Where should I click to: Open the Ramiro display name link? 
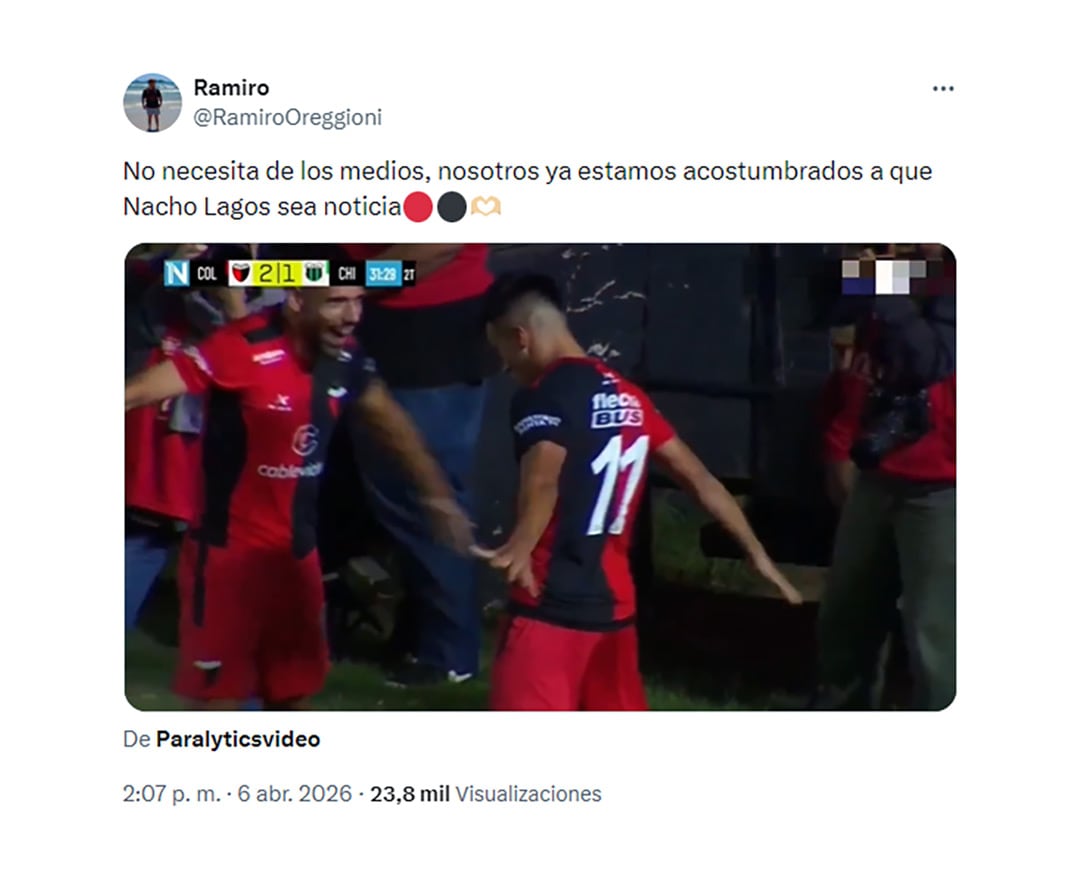pos(231,87)
